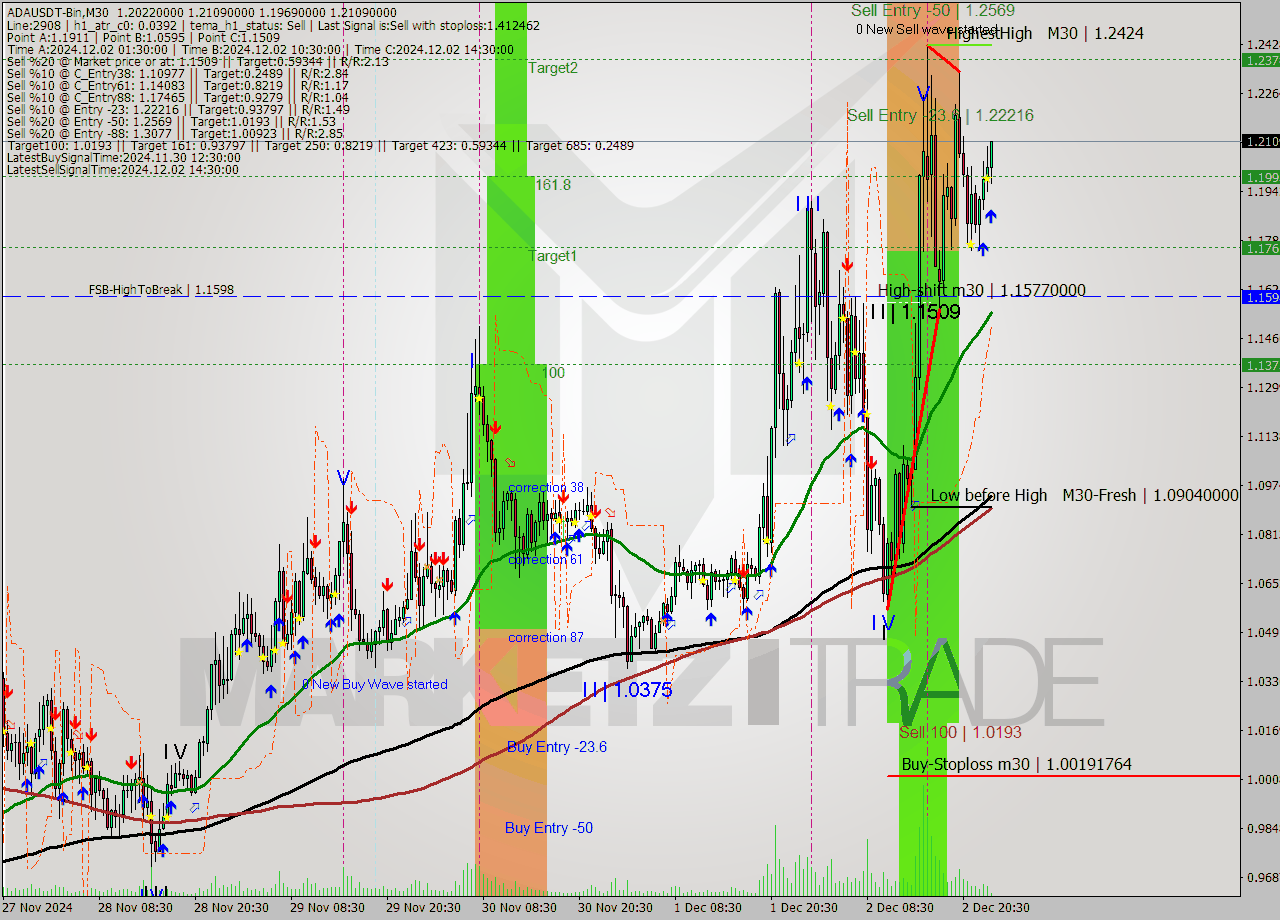Click Buy-Stoploss m30 | 1.00191764 label
The height and width of the screenshot is (920, 1280).
1017,765
